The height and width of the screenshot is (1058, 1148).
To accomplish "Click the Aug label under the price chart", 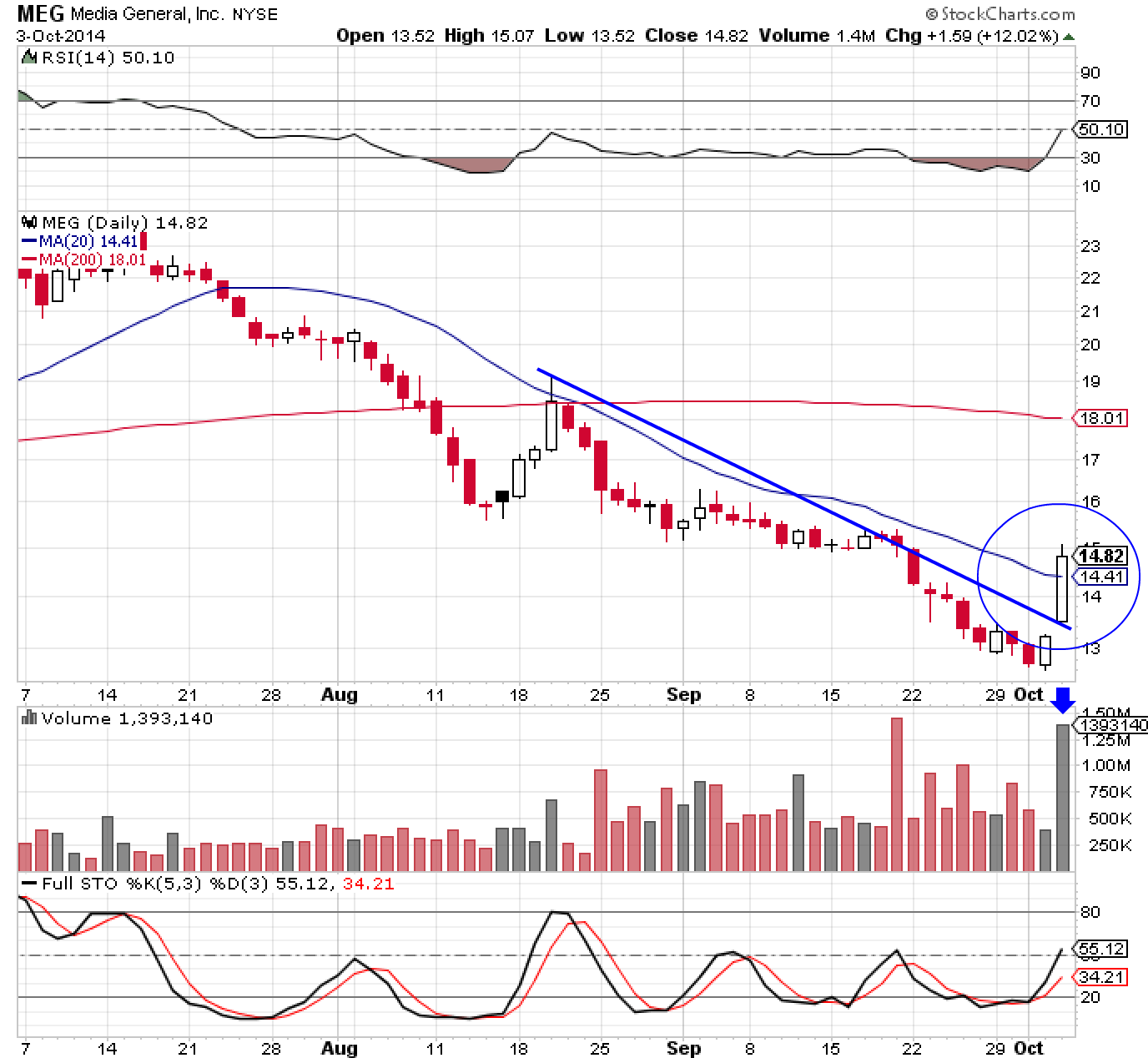I will point(340,695).
